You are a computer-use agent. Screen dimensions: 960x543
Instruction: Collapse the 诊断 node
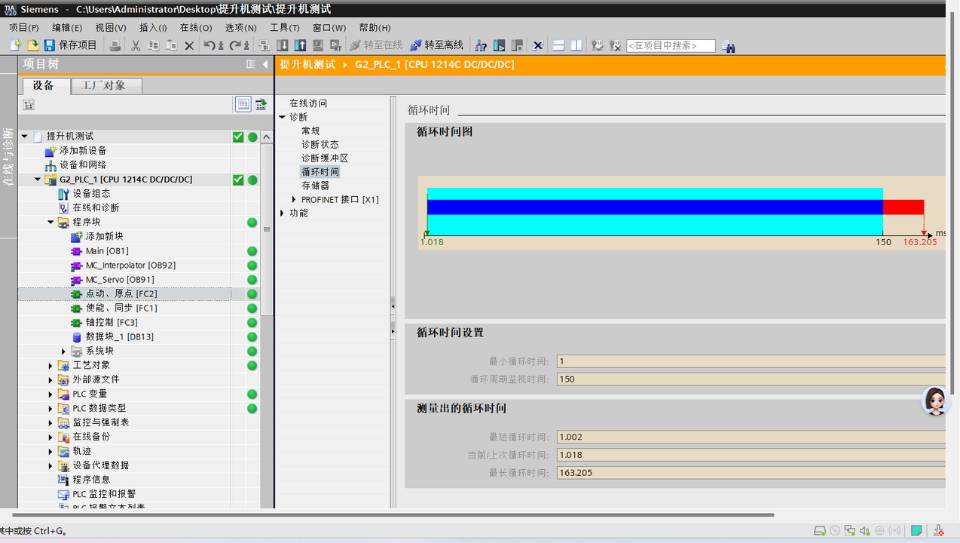coord(282,117)
